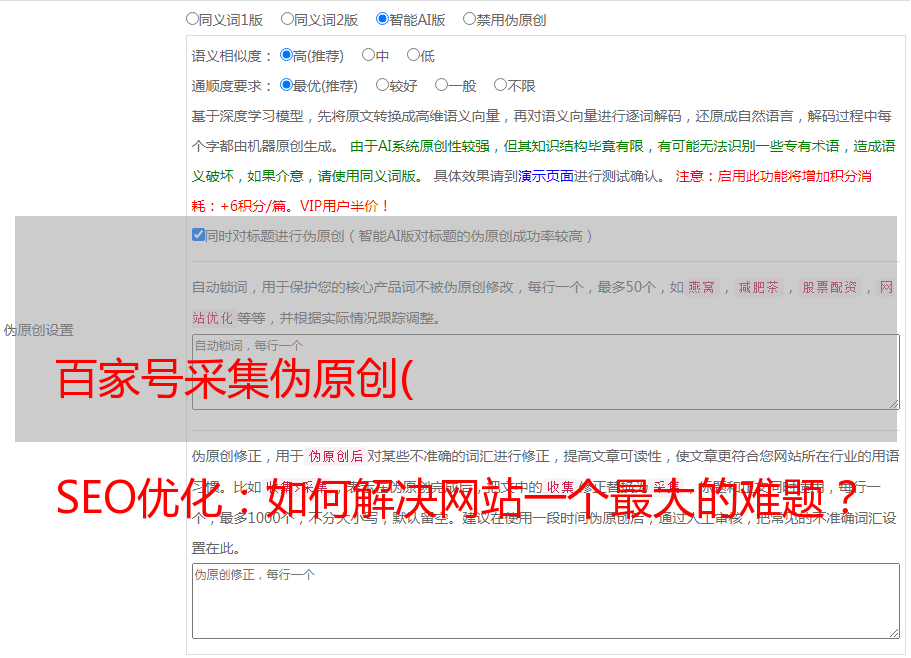Click the 自动锁词 textarea

546,372
